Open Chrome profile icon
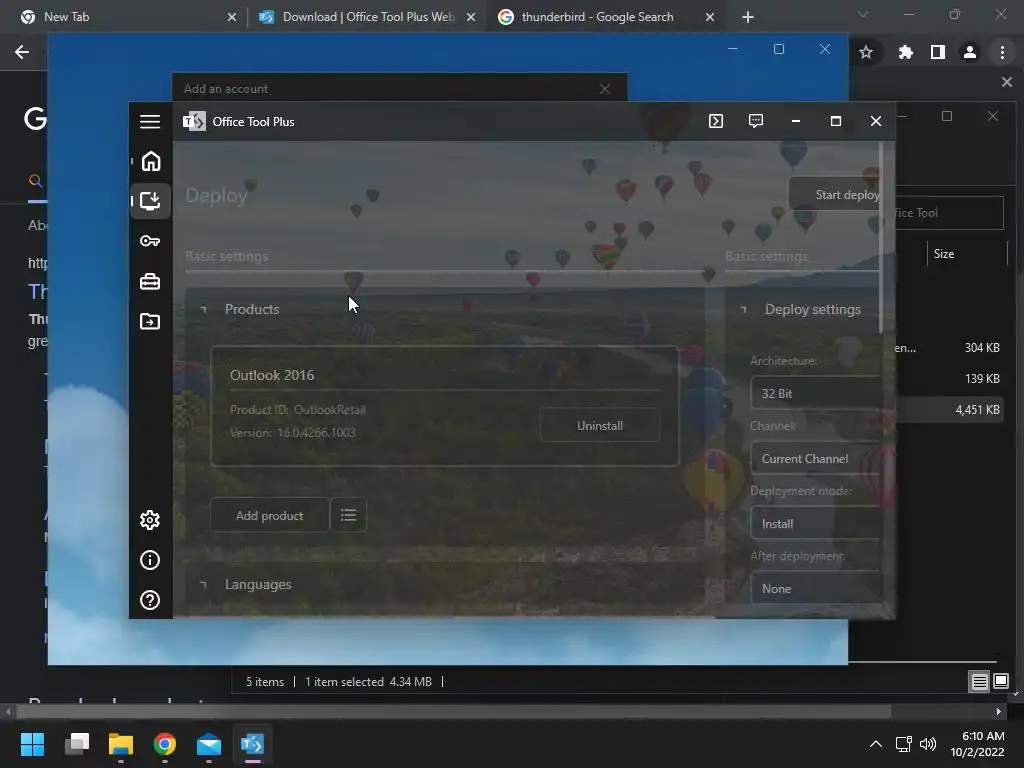 point(970,52)
